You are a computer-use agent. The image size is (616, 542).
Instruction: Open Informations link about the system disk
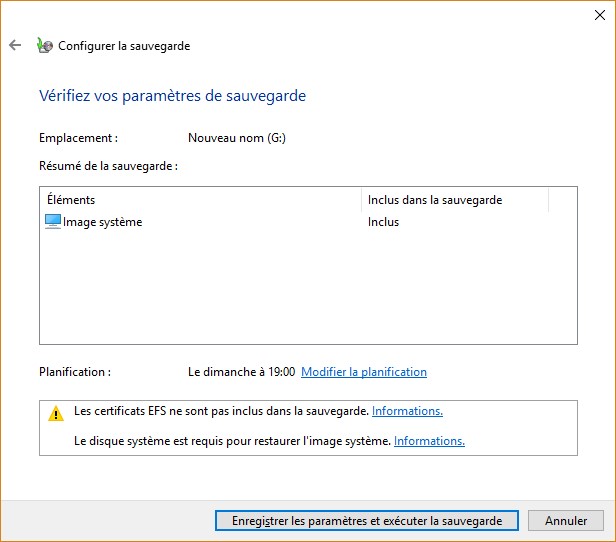point(429,441)
